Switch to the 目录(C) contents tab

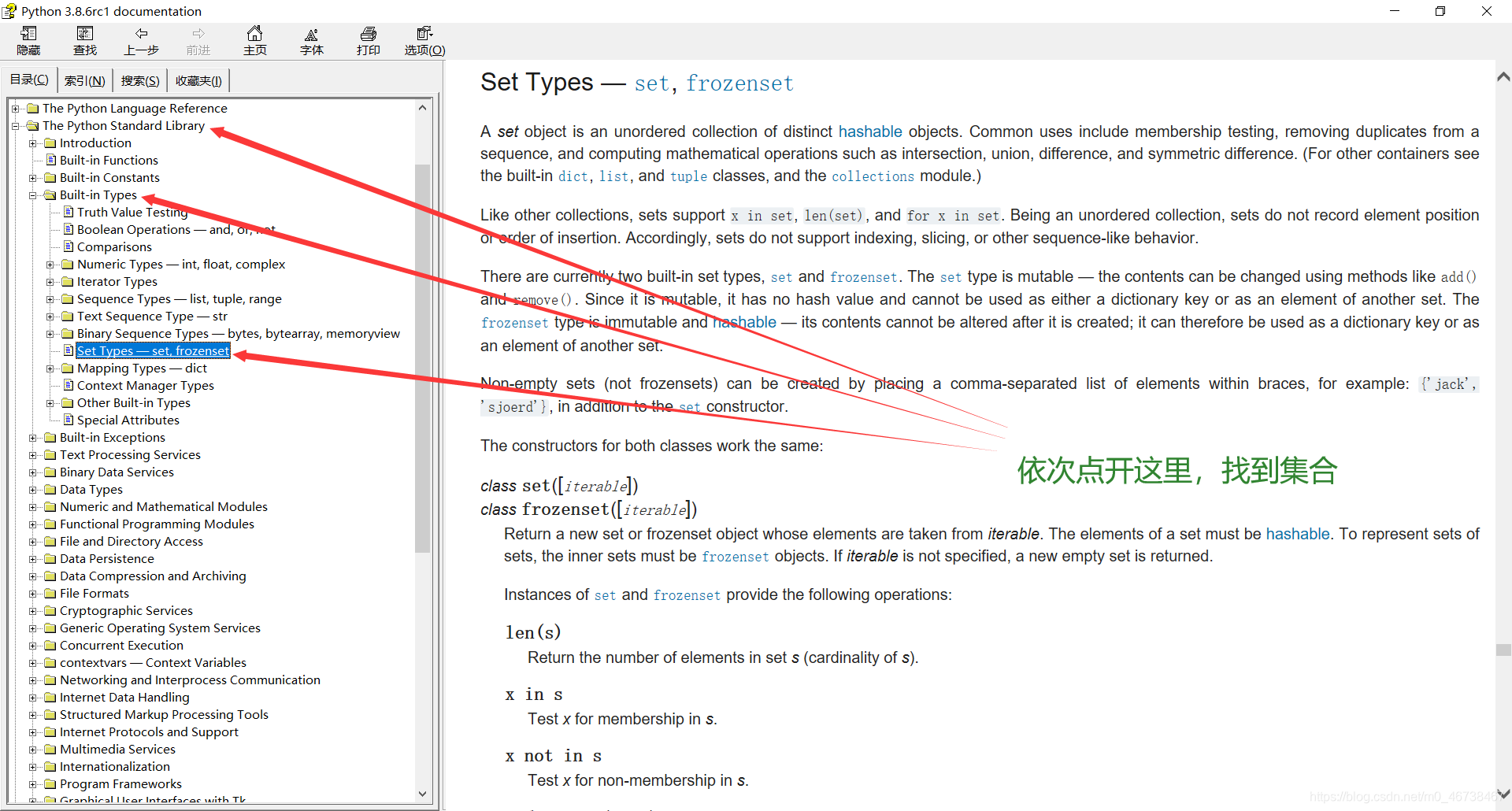click(29, 80)
